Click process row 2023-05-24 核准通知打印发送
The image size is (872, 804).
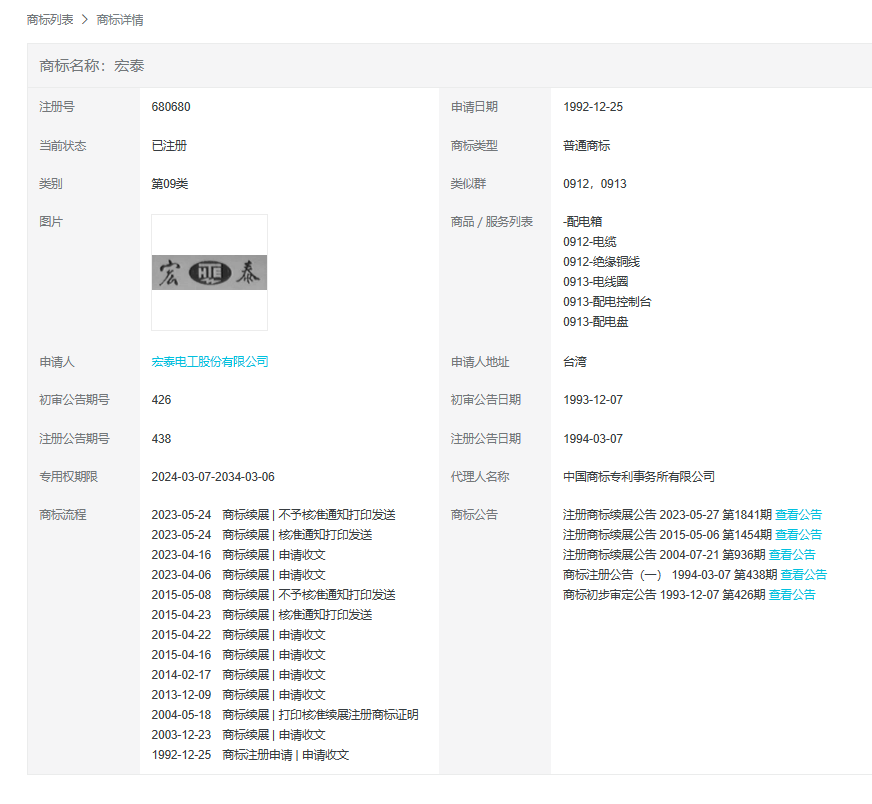coord(261,535)
